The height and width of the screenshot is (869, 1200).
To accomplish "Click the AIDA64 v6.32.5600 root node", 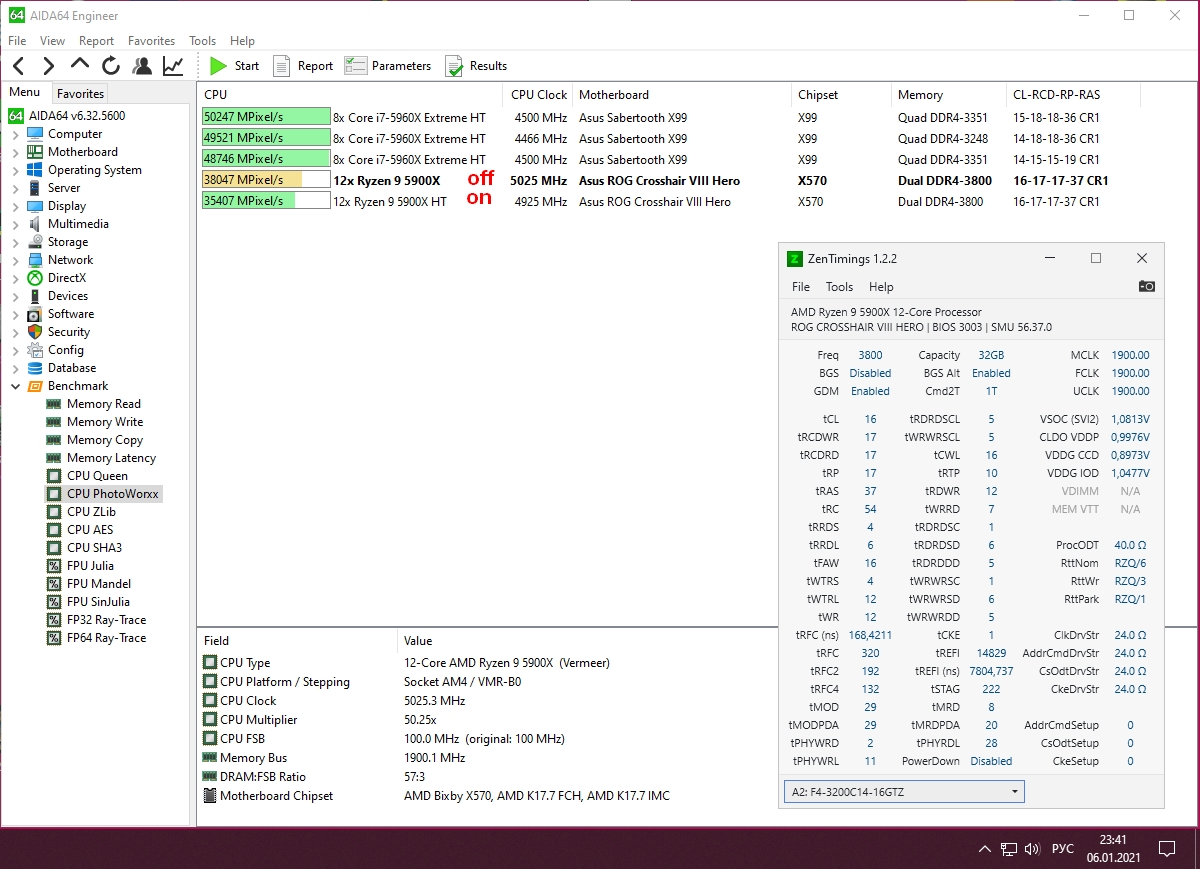I will click(x=77, y=116).
